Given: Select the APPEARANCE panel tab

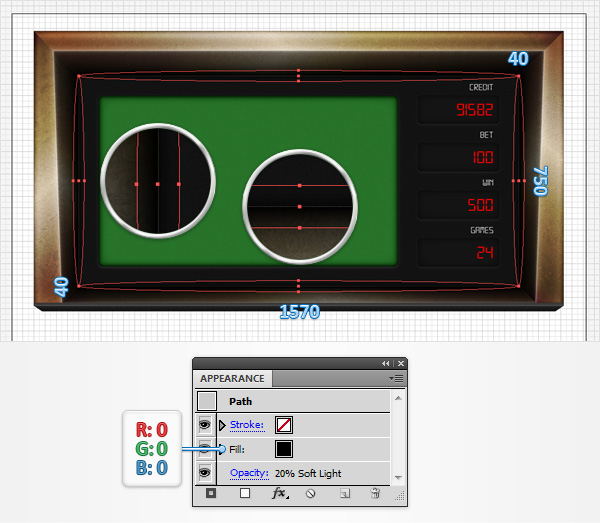Looking at the screenshot, I should pos(232,378).
